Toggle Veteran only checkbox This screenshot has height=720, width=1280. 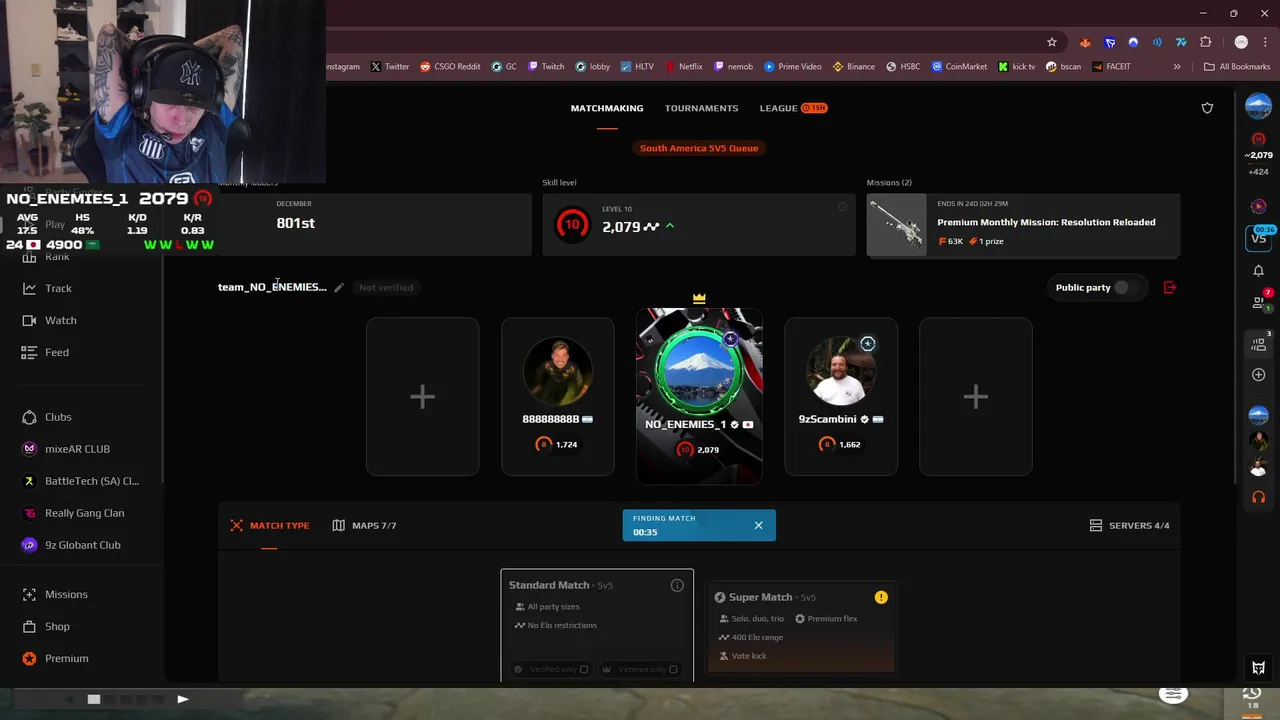click(673, 669)
